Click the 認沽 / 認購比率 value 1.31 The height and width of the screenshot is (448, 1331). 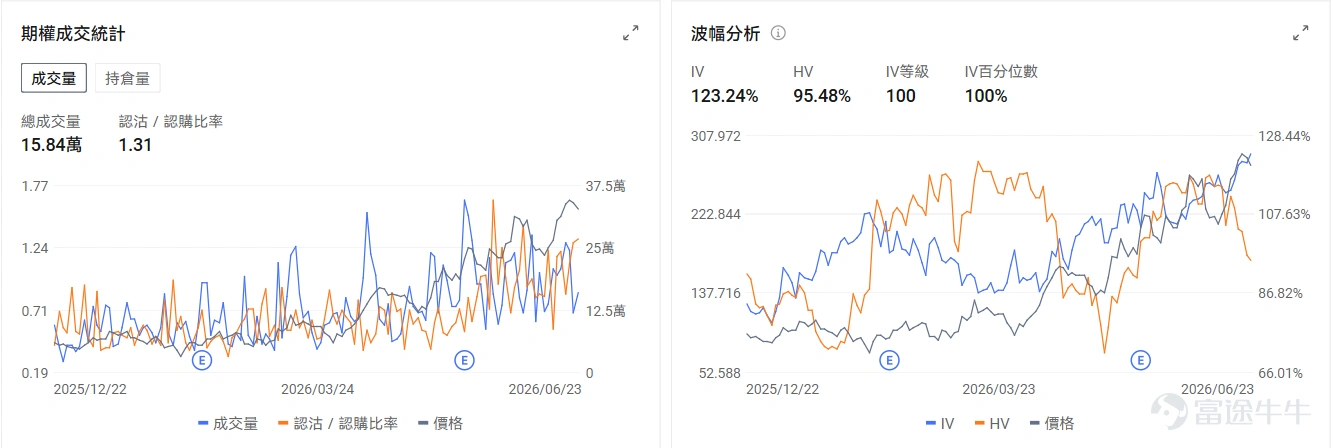click(135, 145)
